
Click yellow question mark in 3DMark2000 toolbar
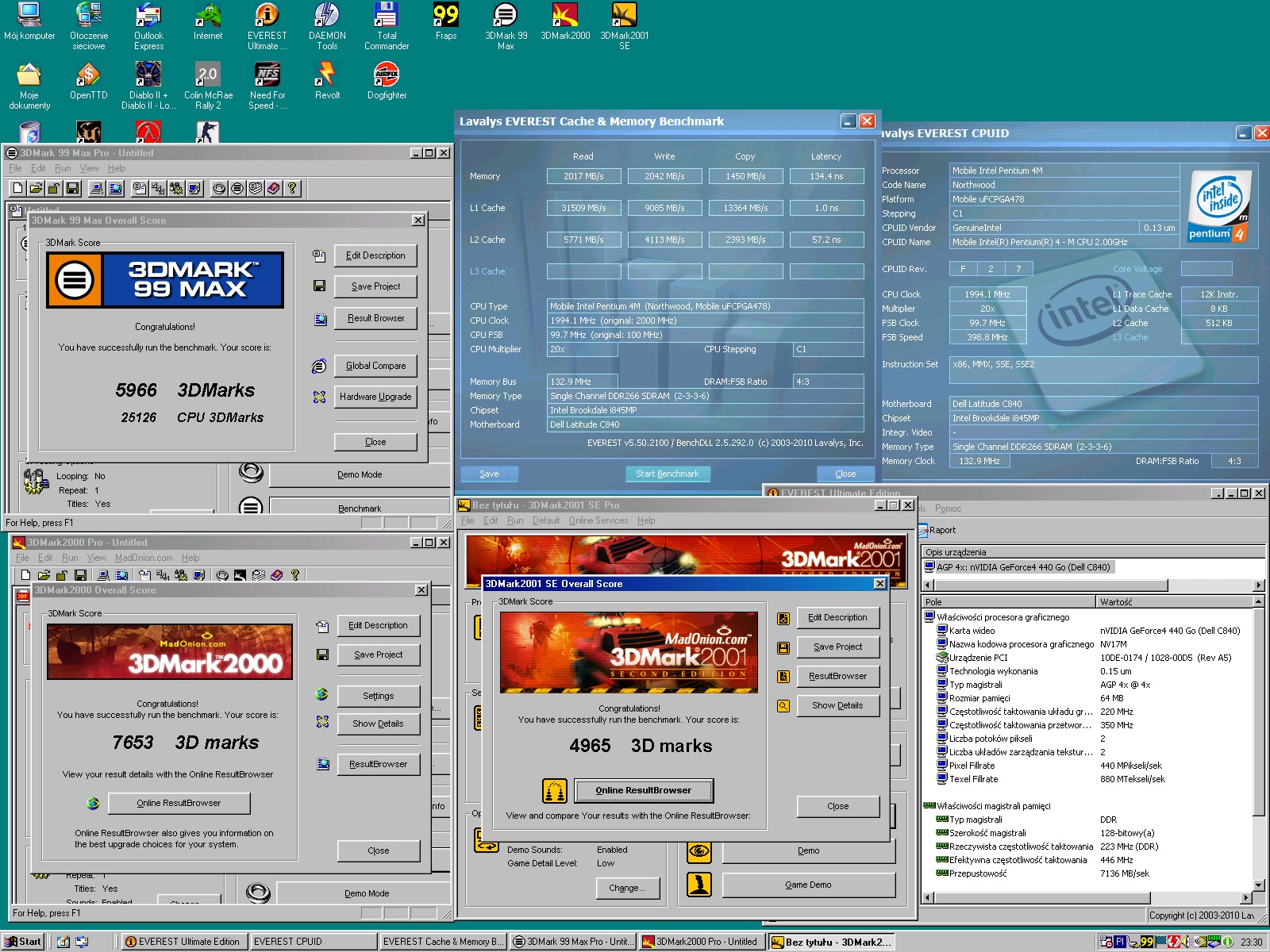[294, 575]
